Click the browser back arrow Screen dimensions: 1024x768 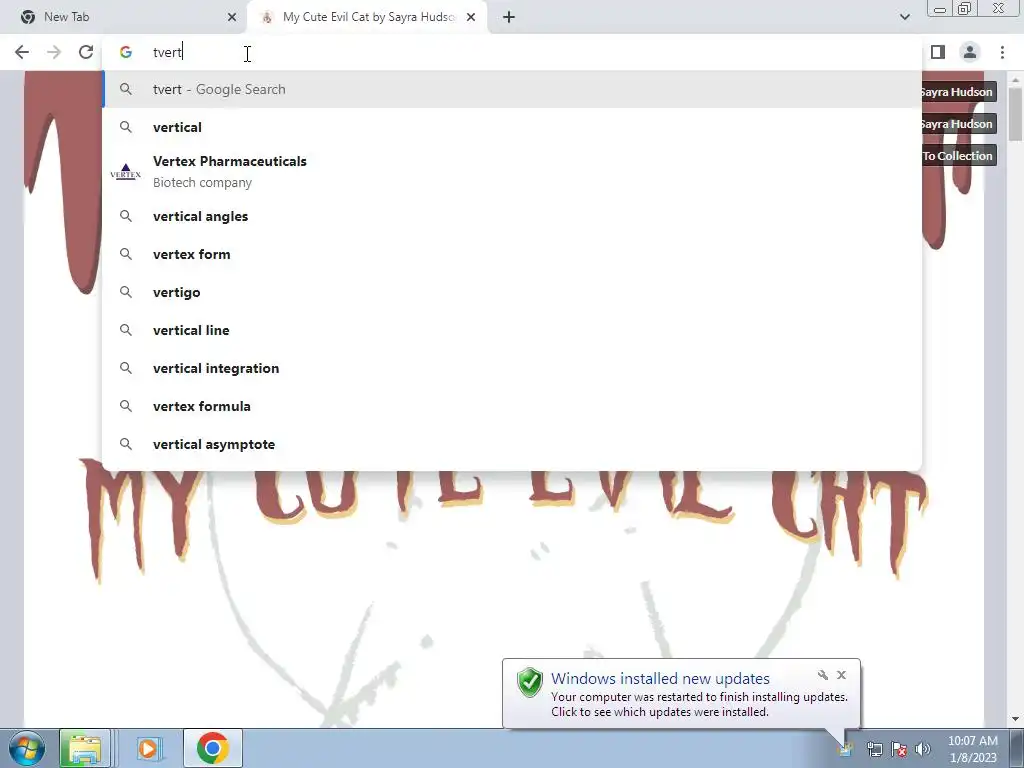coord(22,52)
